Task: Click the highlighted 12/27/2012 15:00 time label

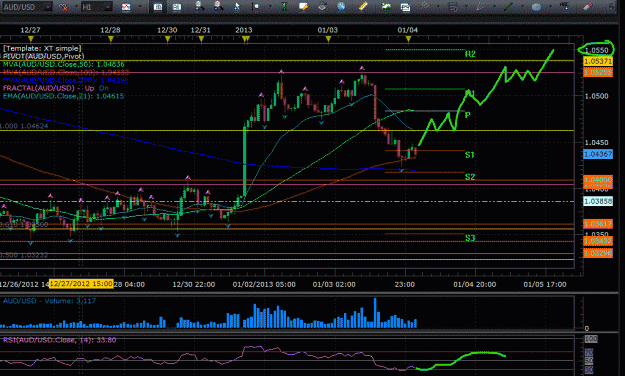Action: 81,283
